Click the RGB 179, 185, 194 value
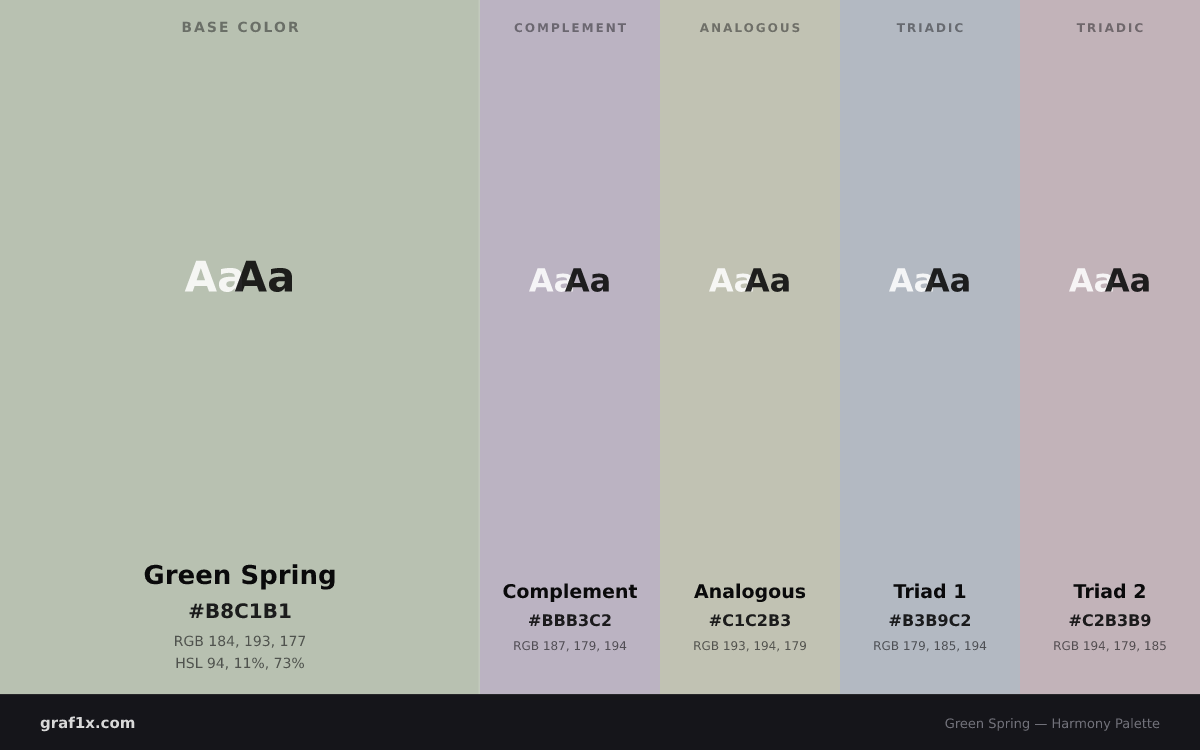The height and width of the screenshot is (750, 1200). click(930, 646)
